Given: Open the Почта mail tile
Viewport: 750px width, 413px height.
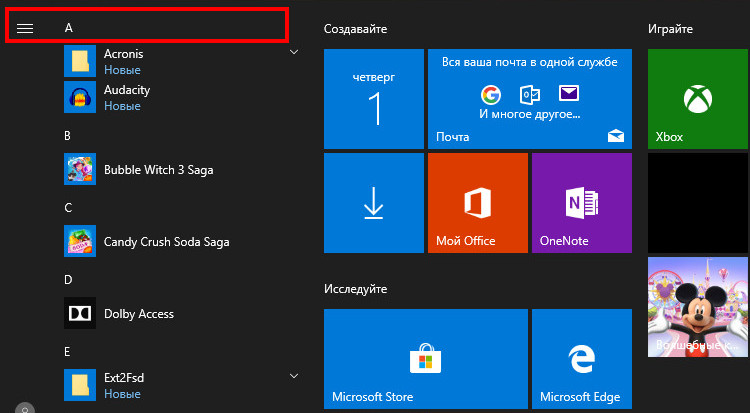Looking at the screenshot, I should 529,99.
